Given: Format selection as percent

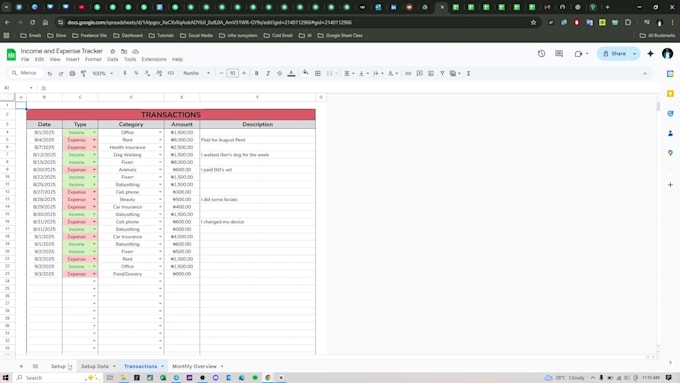Looking at the screenshot, I should [x=136, y=73].
